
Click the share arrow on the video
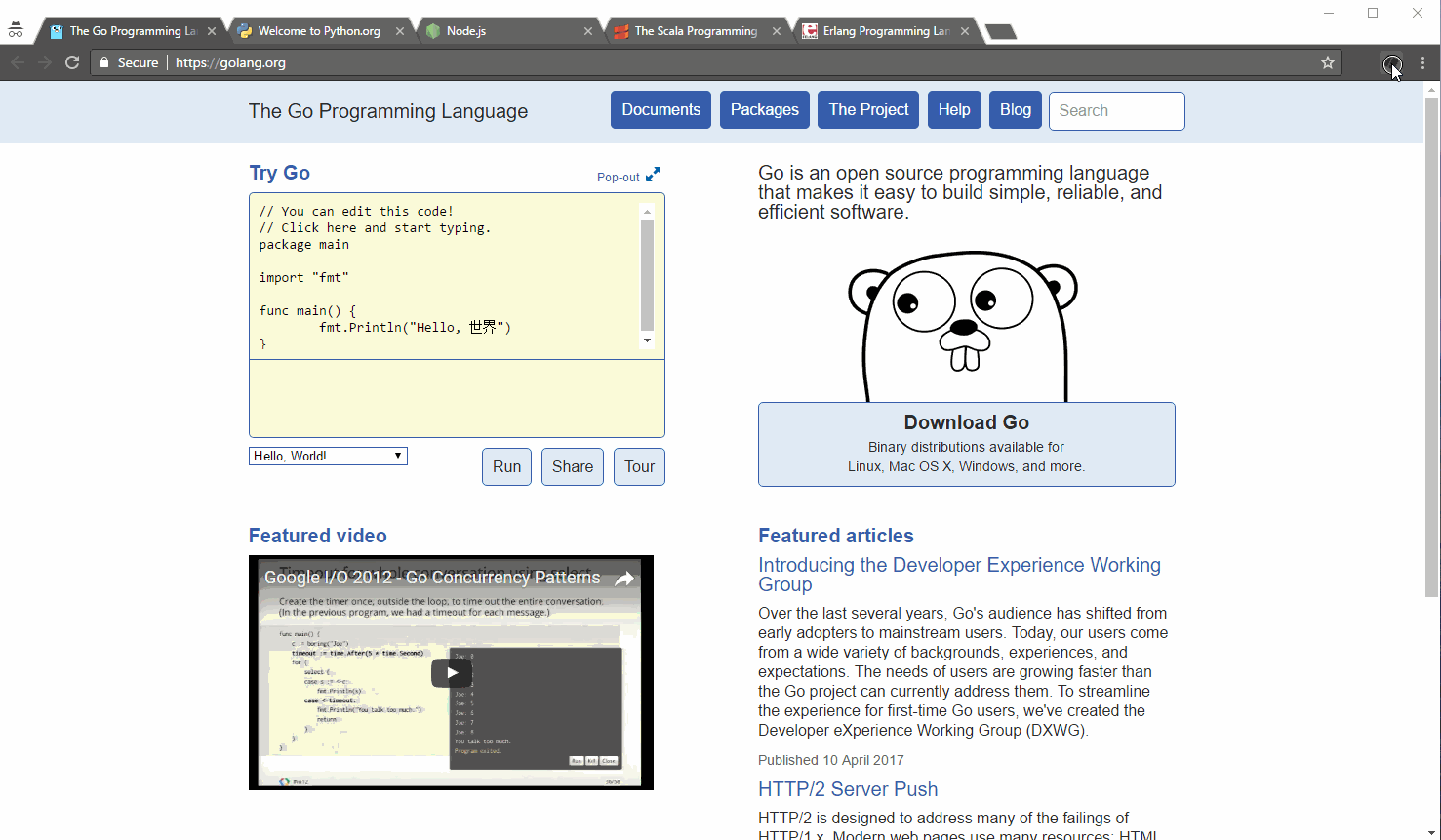click(x=624, y=579)
